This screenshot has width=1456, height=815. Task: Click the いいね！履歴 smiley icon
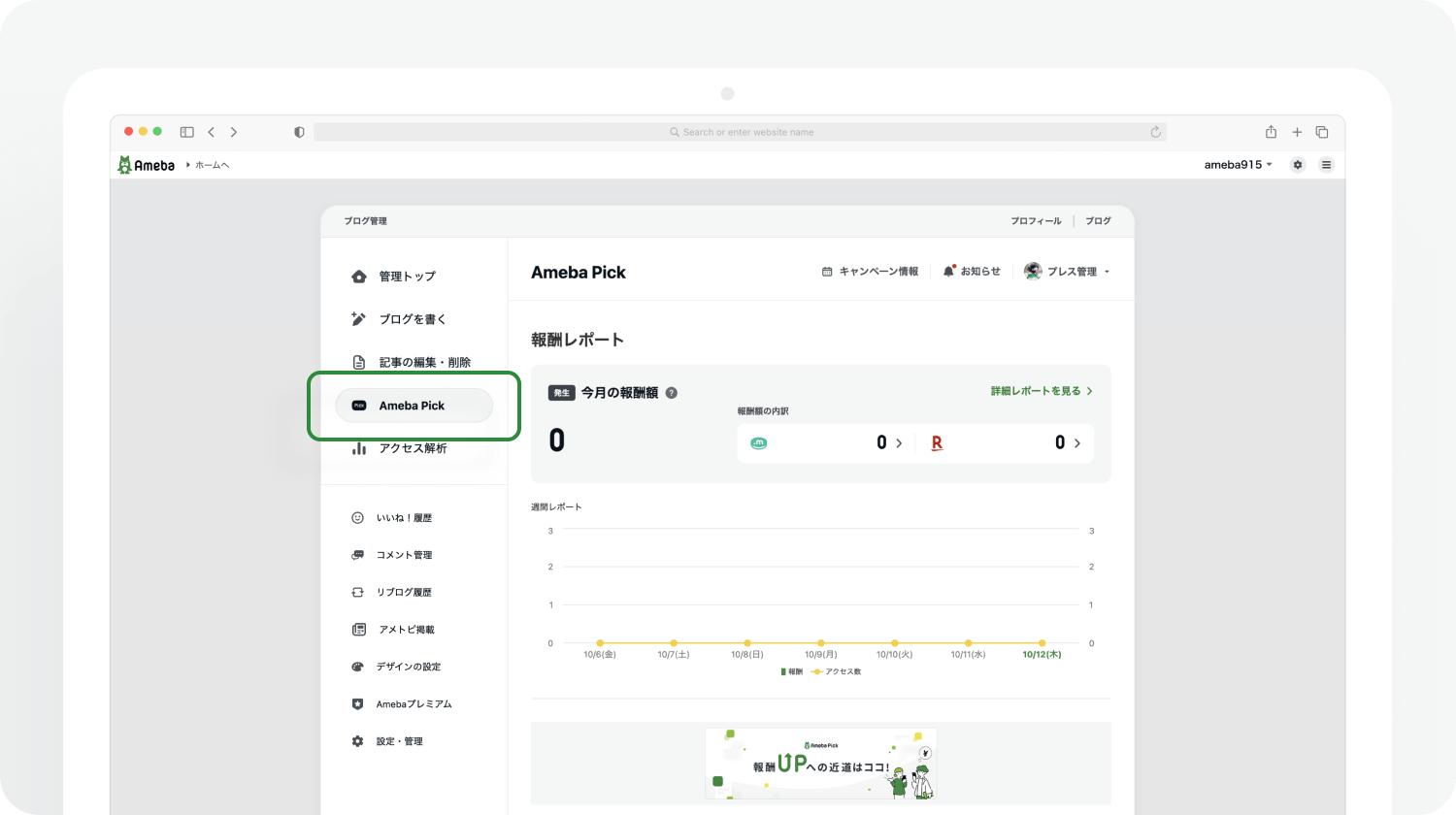[357, 518]
